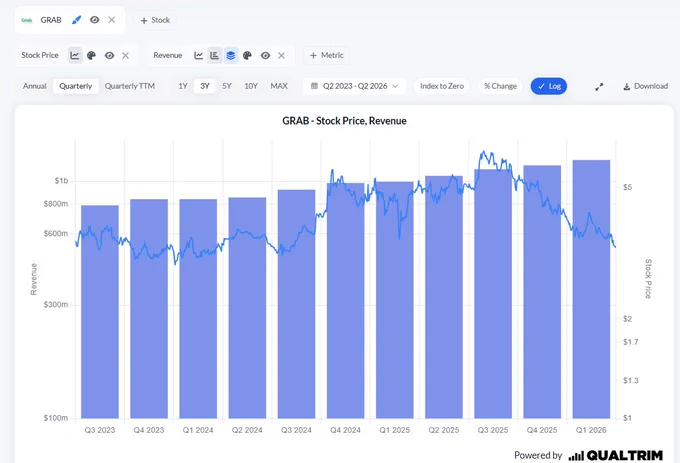
Task: Switch to Annual period
Action: tap(35, 86)
